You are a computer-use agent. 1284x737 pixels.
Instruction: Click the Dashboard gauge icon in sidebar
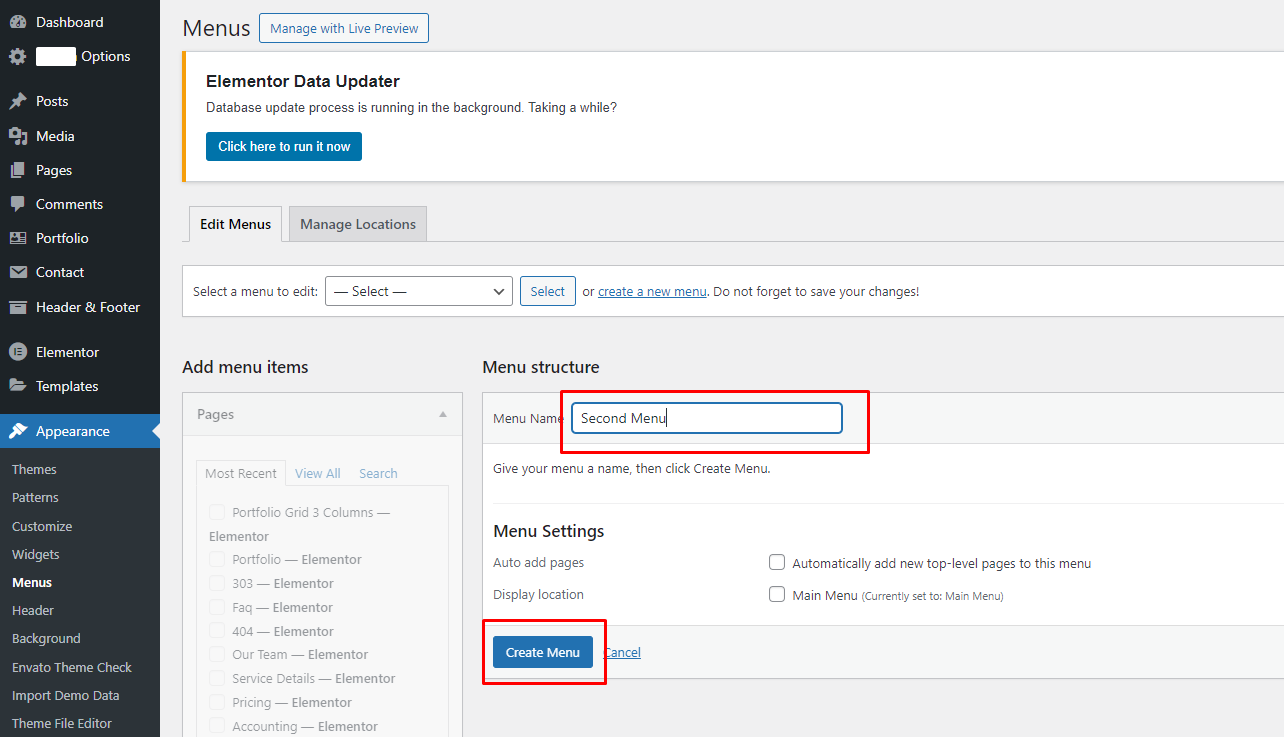18,22
